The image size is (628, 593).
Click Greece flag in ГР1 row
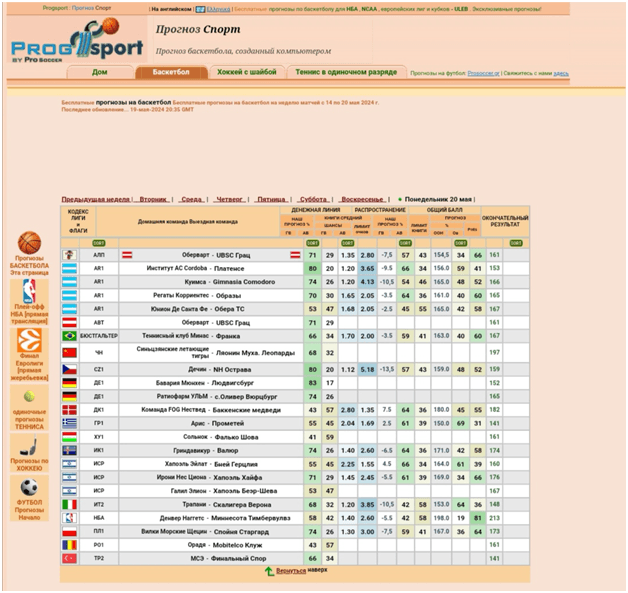(x=69, y=423)
